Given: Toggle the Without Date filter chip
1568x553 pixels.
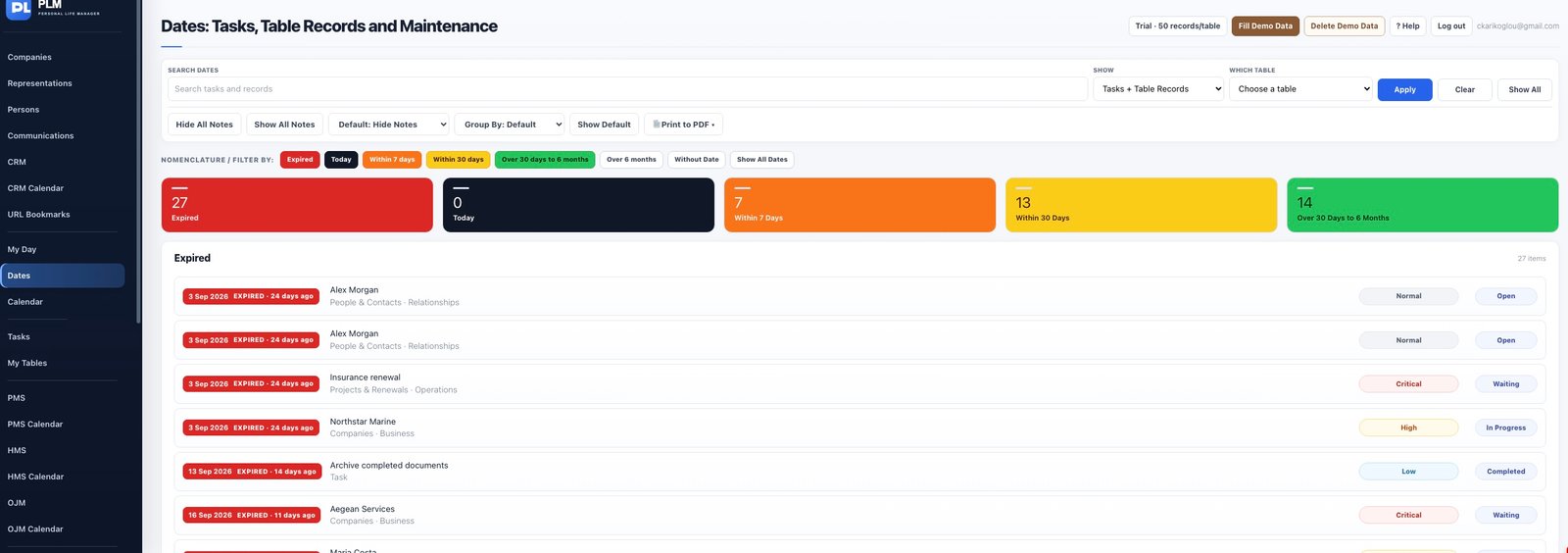Looking at the screenshot, I should coord(697,160).
